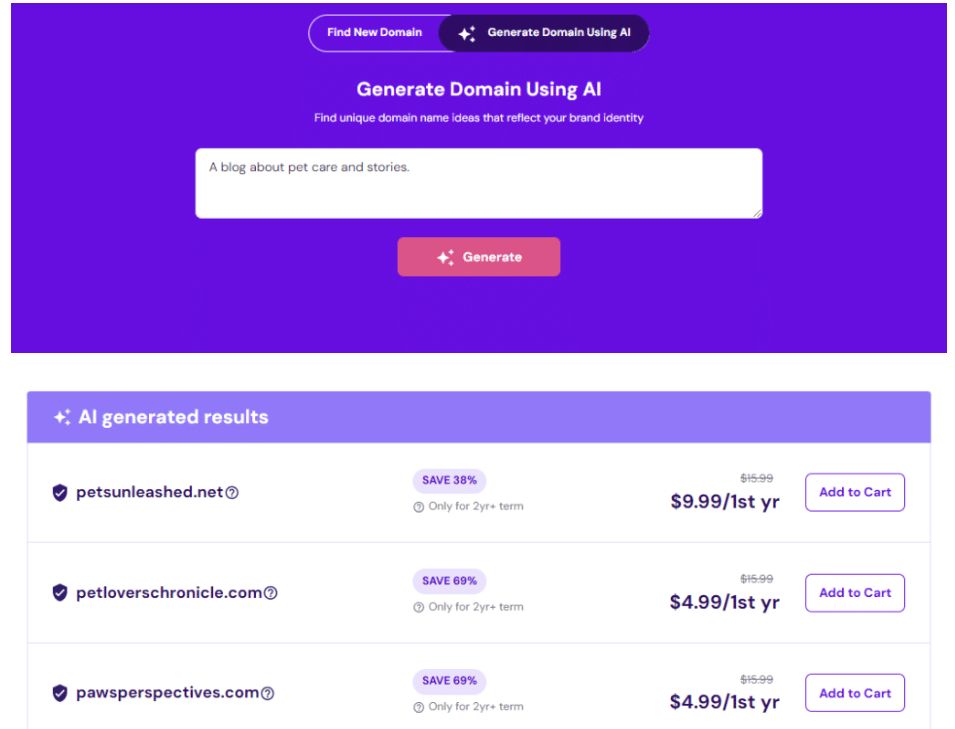Focus the domain description text box

coord(478,183)
